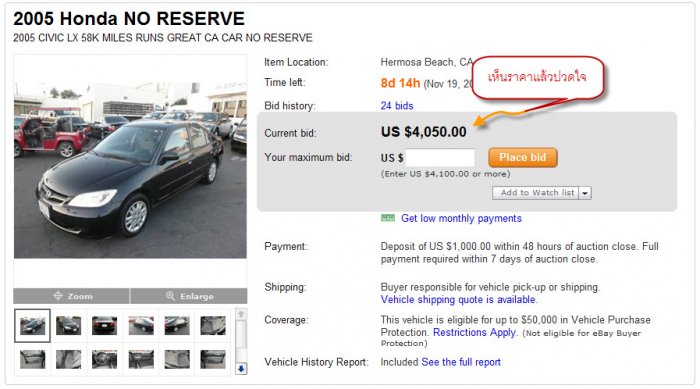The width and height of the screenshot is (700, 389).
Task: Open the See the full report link
Action: point(461,362)
